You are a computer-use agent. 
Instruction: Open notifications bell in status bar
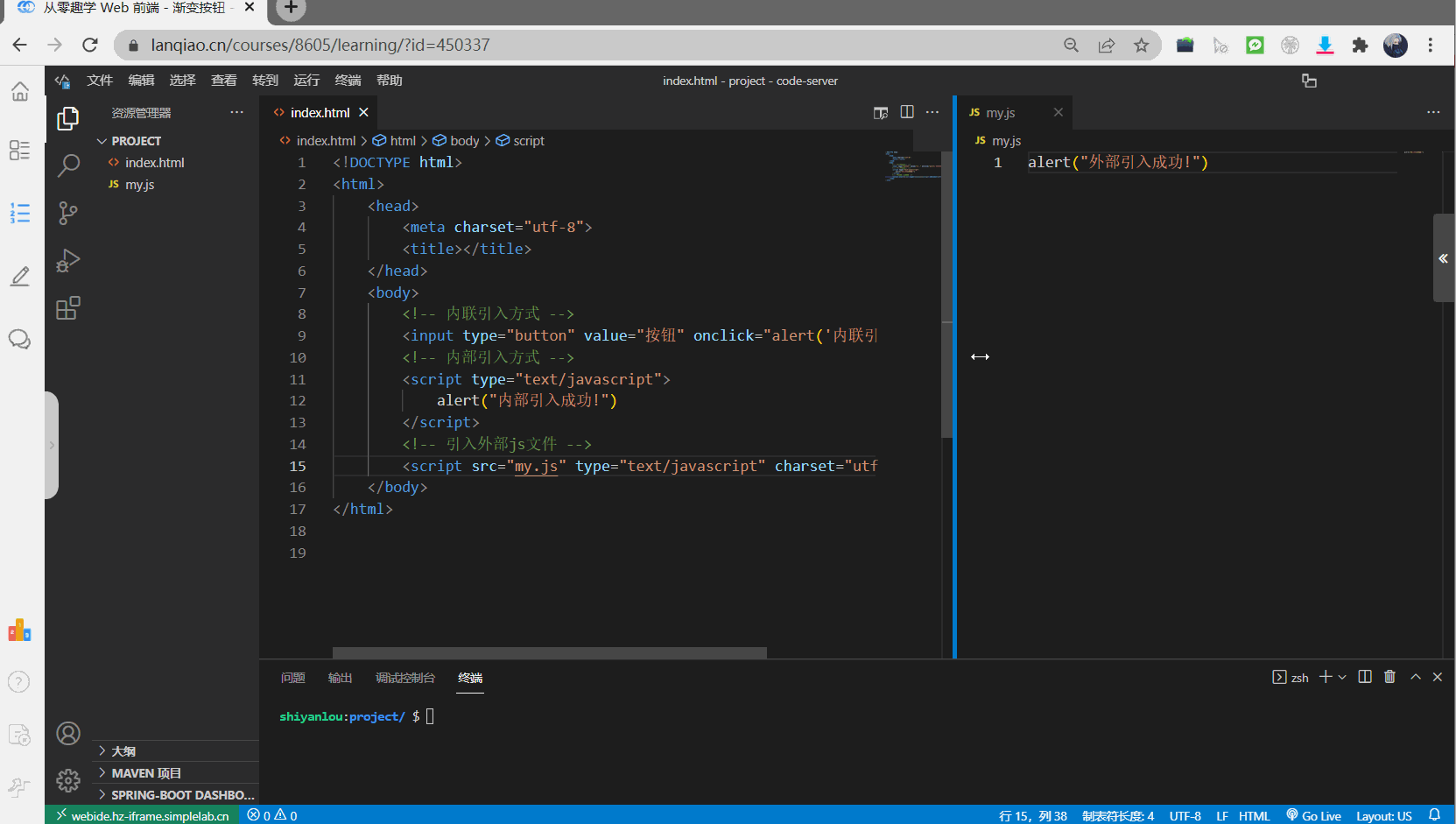[x=1434, y=815]
